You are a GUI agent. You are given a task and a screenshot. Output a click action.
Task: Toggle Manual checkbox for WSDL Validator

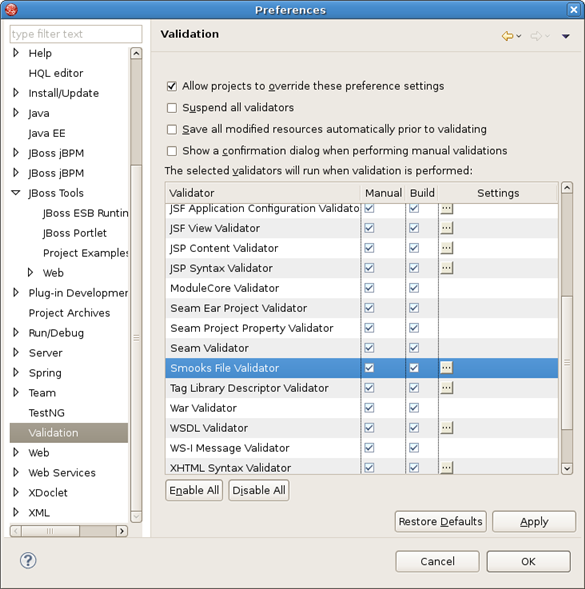tap(369, 427)
